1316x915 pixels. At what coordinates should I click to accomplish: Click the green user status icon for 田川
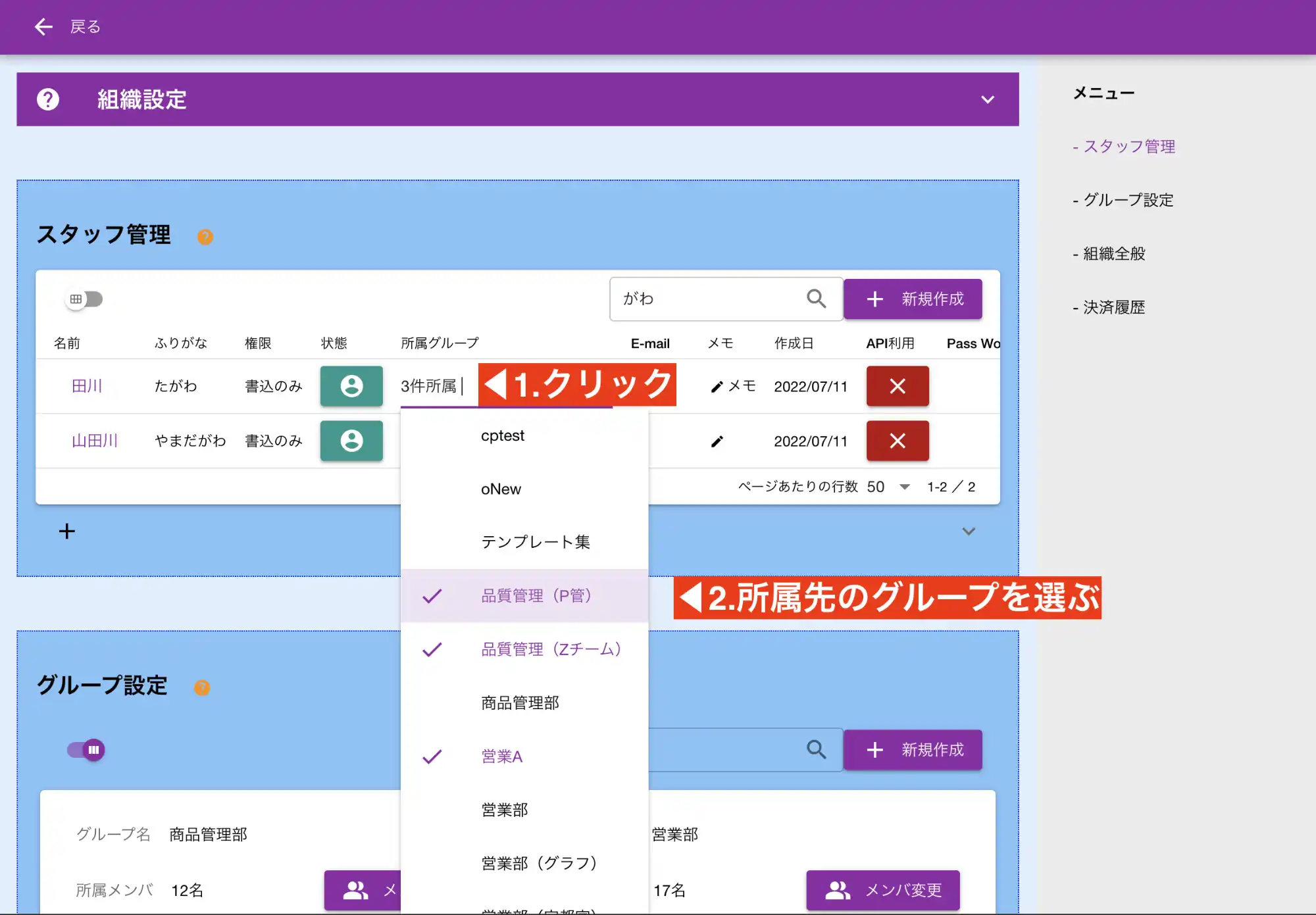pyautogui.click(x=351, y=386)
